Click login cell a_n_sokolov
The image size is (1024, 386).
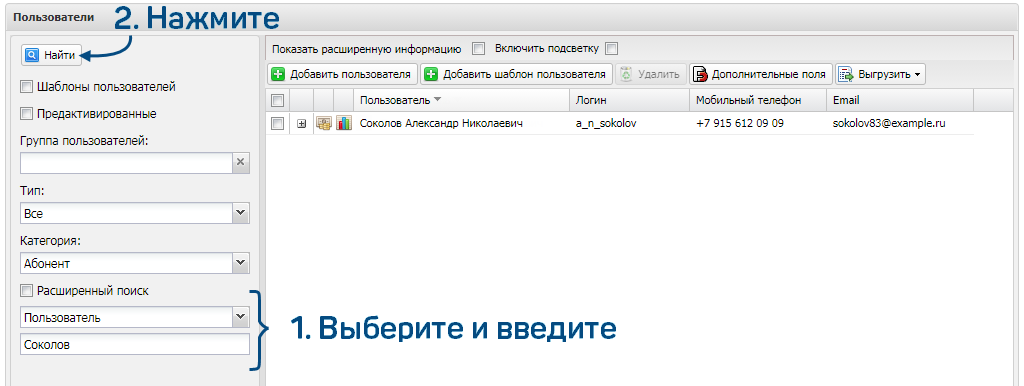tap(606, 123)
